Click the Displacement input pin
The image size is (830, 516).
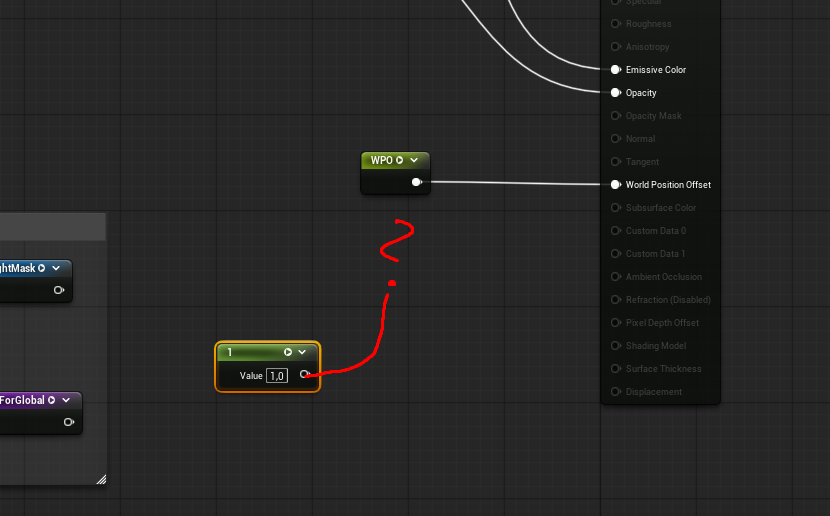pos(616,392)
